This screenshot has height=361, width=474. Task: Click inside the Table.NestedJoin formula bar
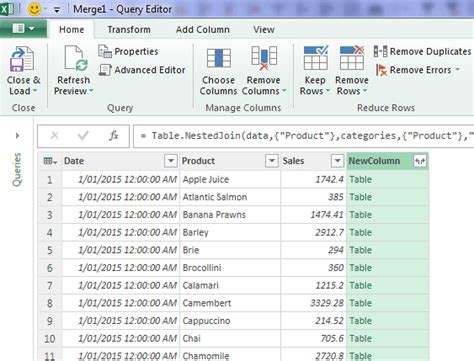tap(303, 136)
